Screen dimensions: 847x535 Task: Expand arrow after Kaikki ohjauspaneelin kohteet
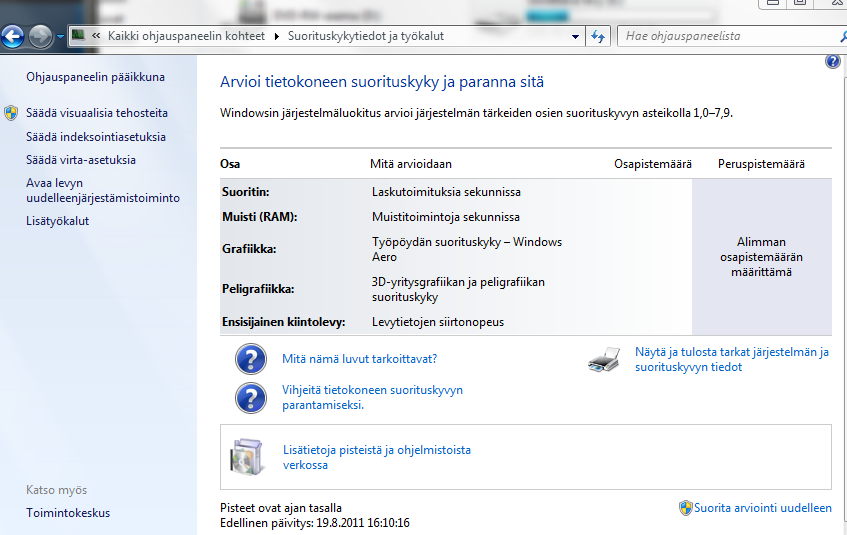[277, 36]
